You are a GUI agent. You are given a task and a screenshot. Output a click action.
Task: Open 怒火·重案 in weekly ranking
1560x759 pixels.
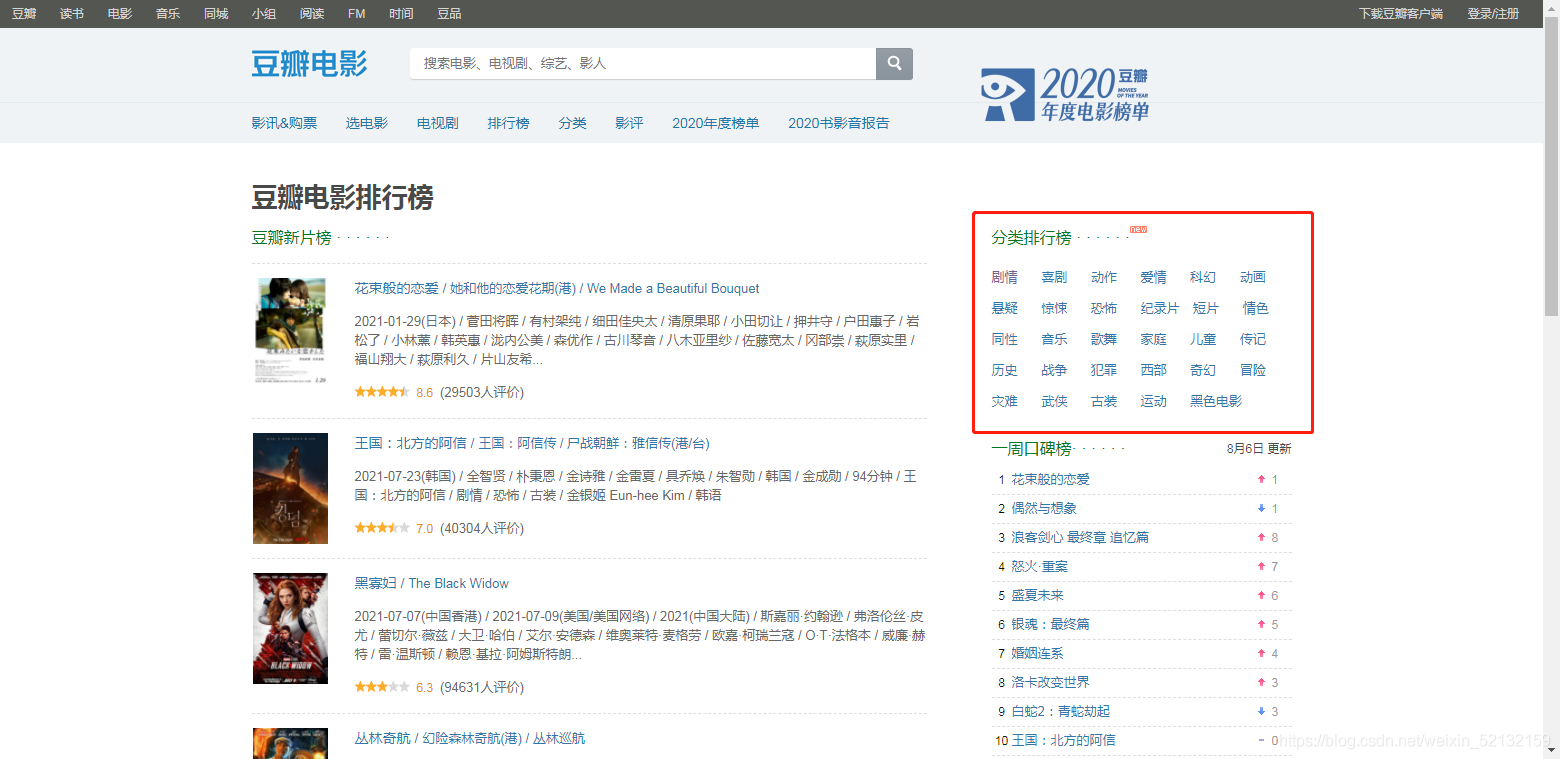pyautogui.click(x=1040, y=566)
